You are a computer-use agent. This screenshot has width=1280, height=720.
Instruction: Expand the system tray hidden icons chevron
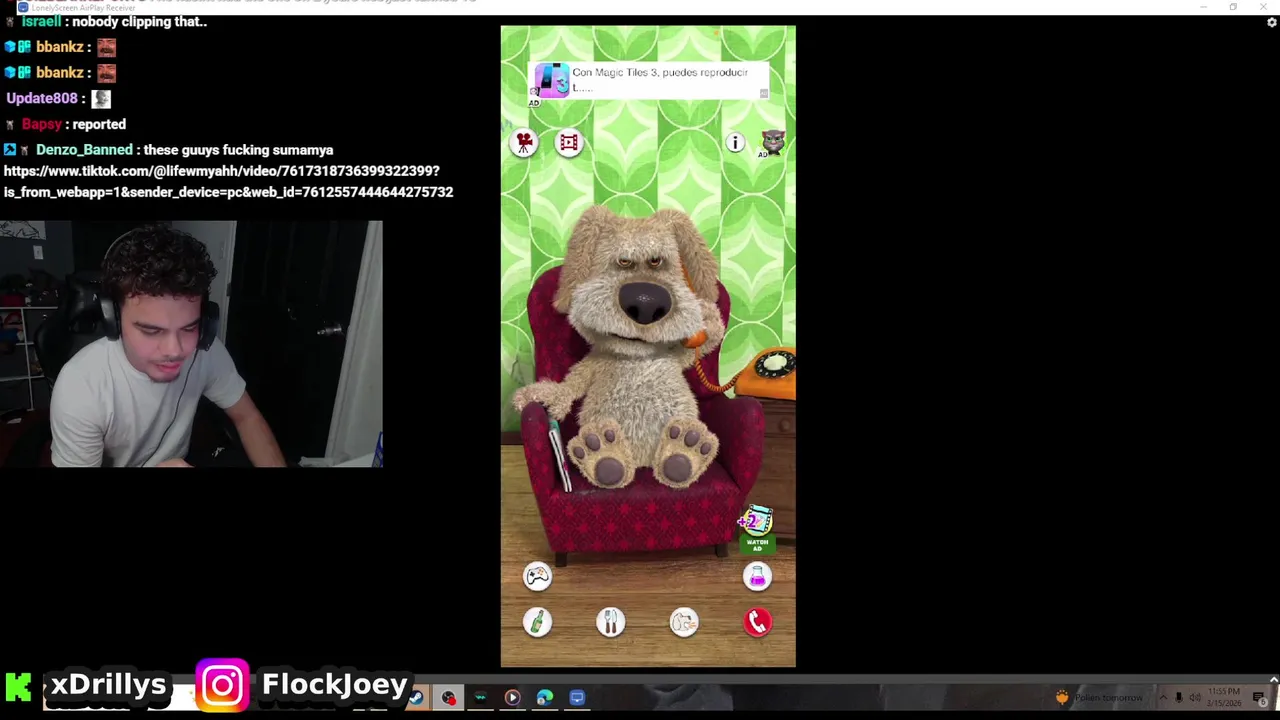pos(1163,698)
